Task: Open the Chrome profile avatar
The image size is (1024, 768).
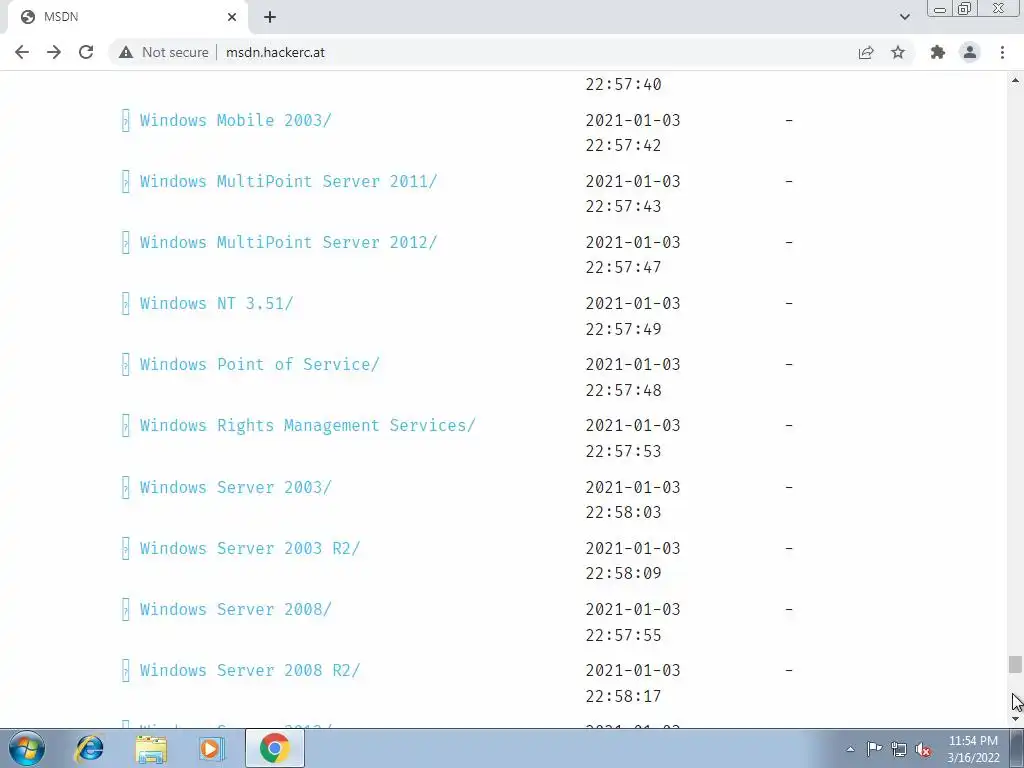Action: click(x=970, y=52)
